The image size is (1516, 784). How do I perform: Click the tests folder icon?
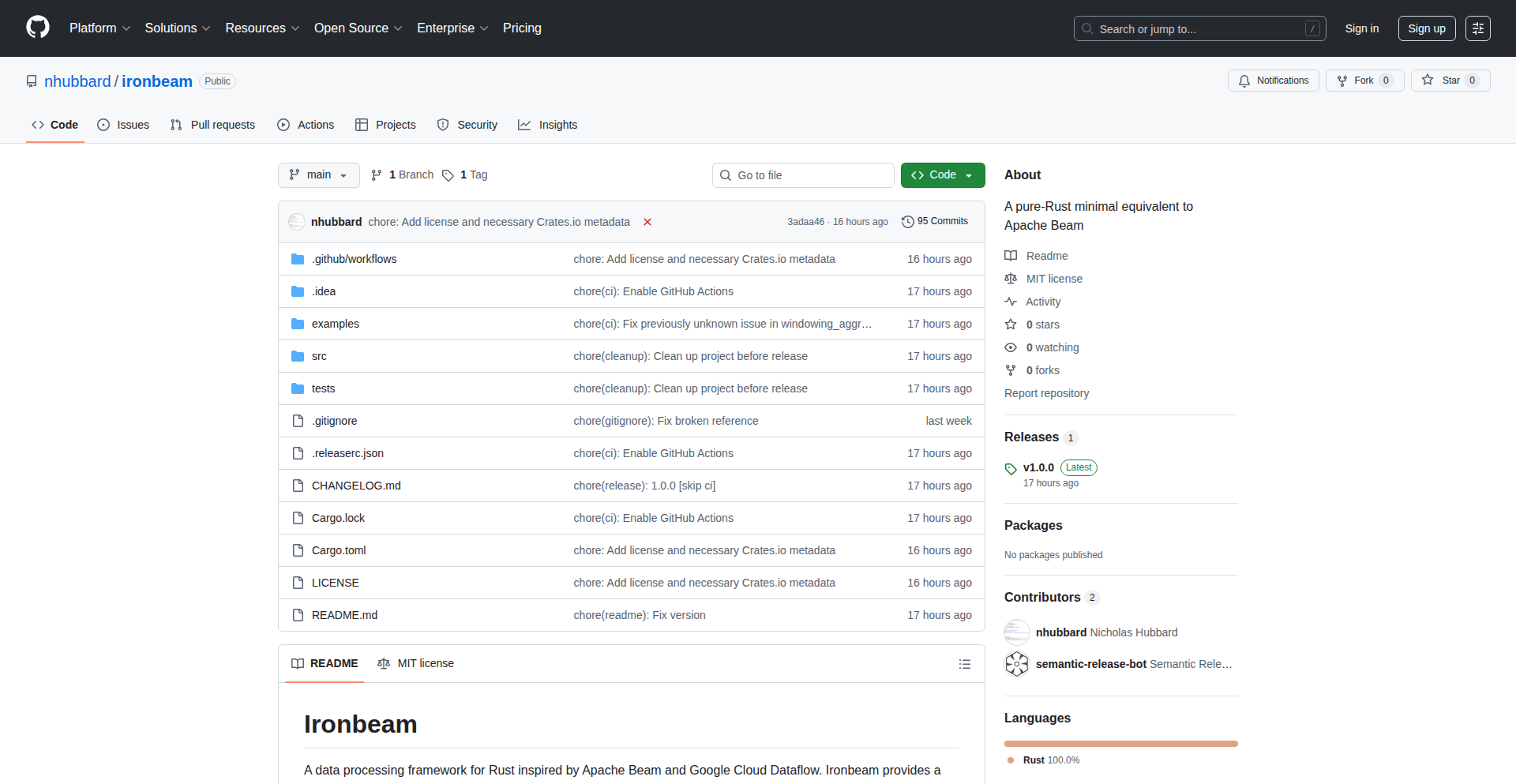pyautogui.click(x=298, y=388)
